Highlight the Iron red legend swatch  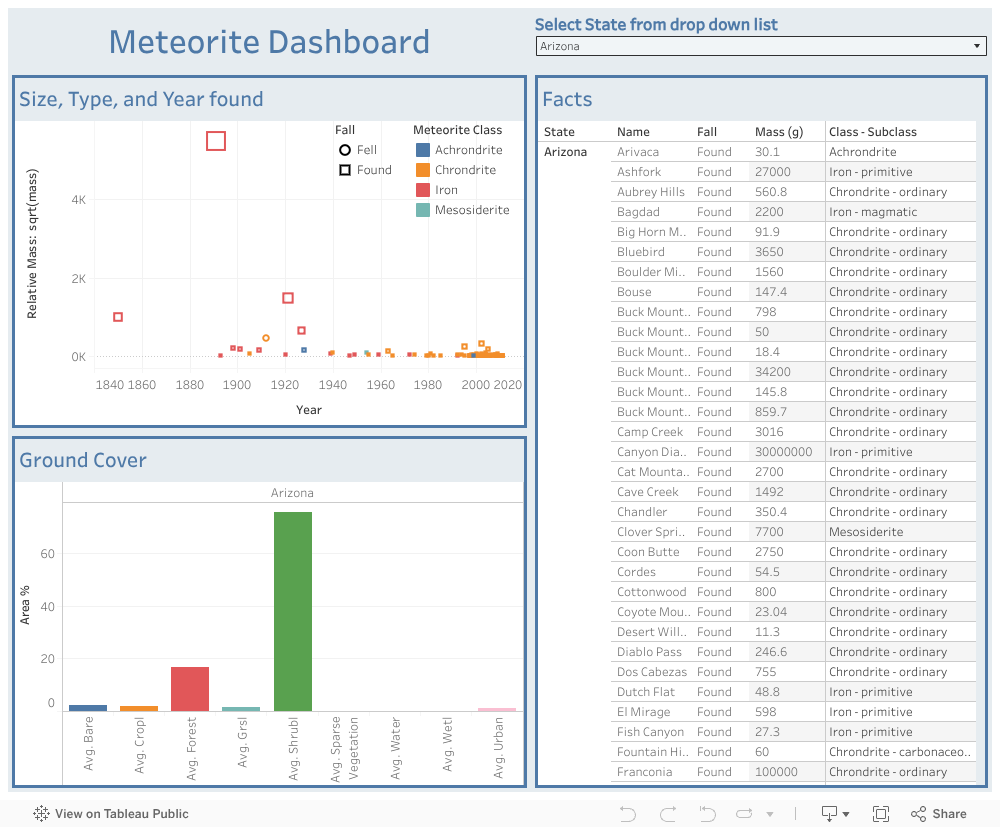423,190
